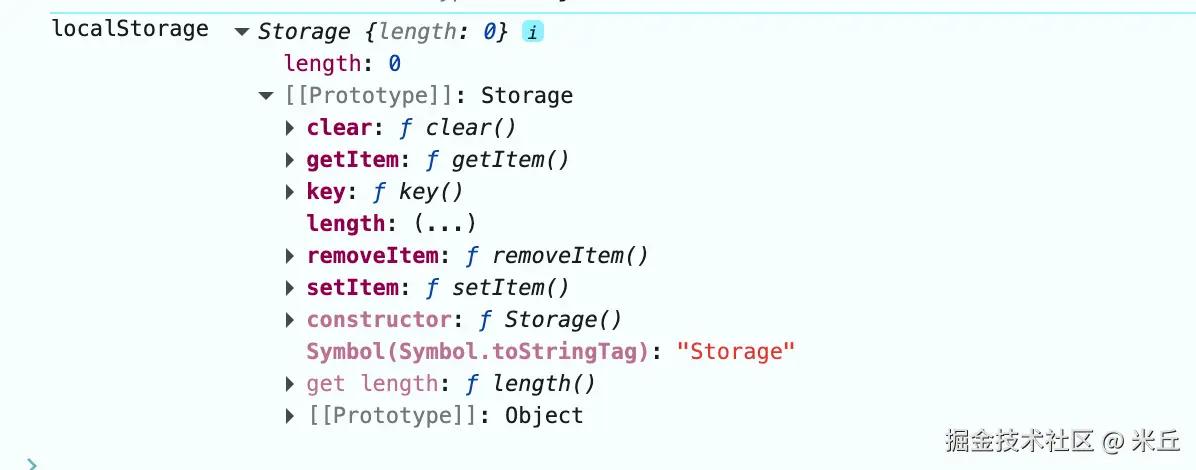Click the f removeItem() function value
1196x470 pixels.
pyautogui.click(x=557, y=256)
